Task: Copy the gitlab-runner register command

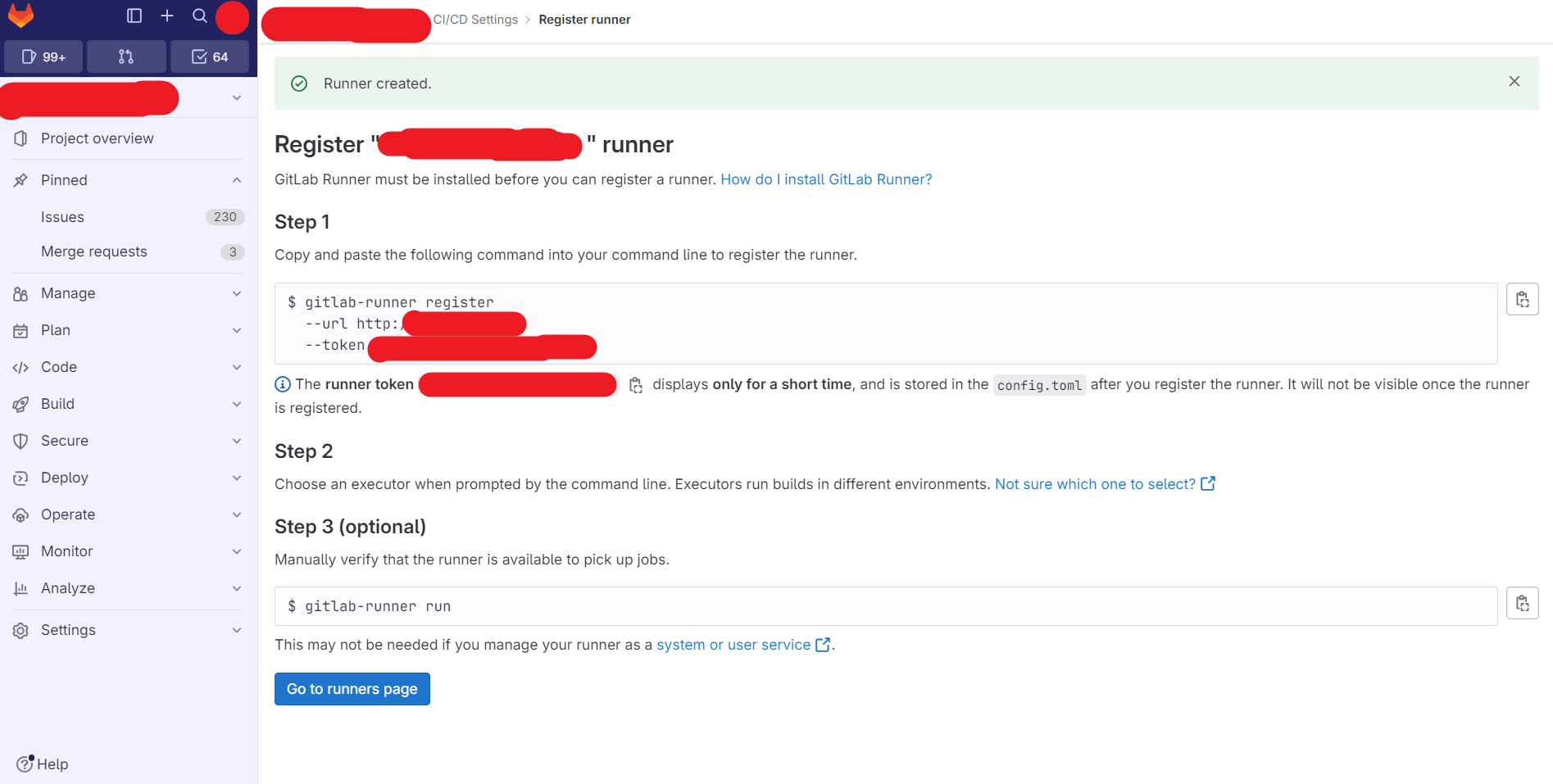Action: tap(1522, 299)
